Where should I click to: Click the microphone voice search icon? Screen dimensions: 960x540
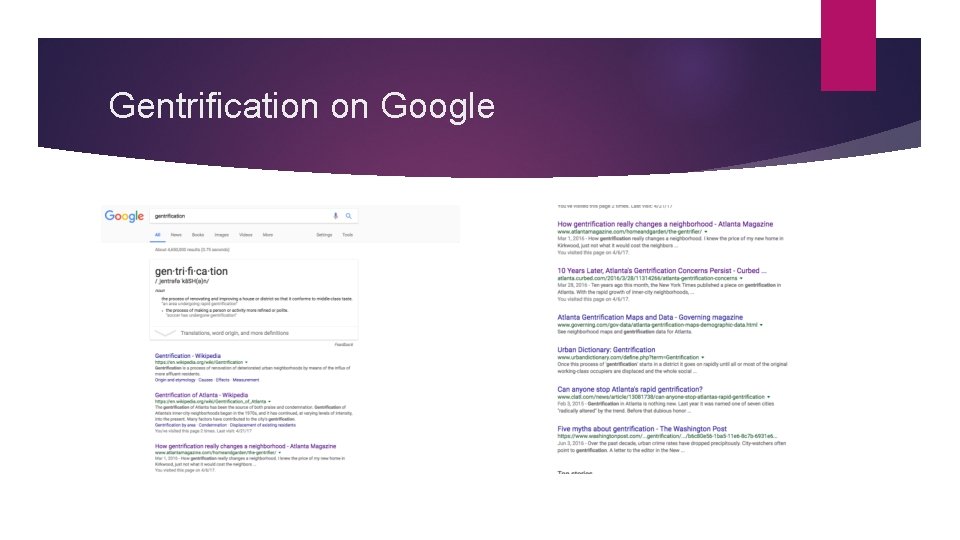[336, 216]
